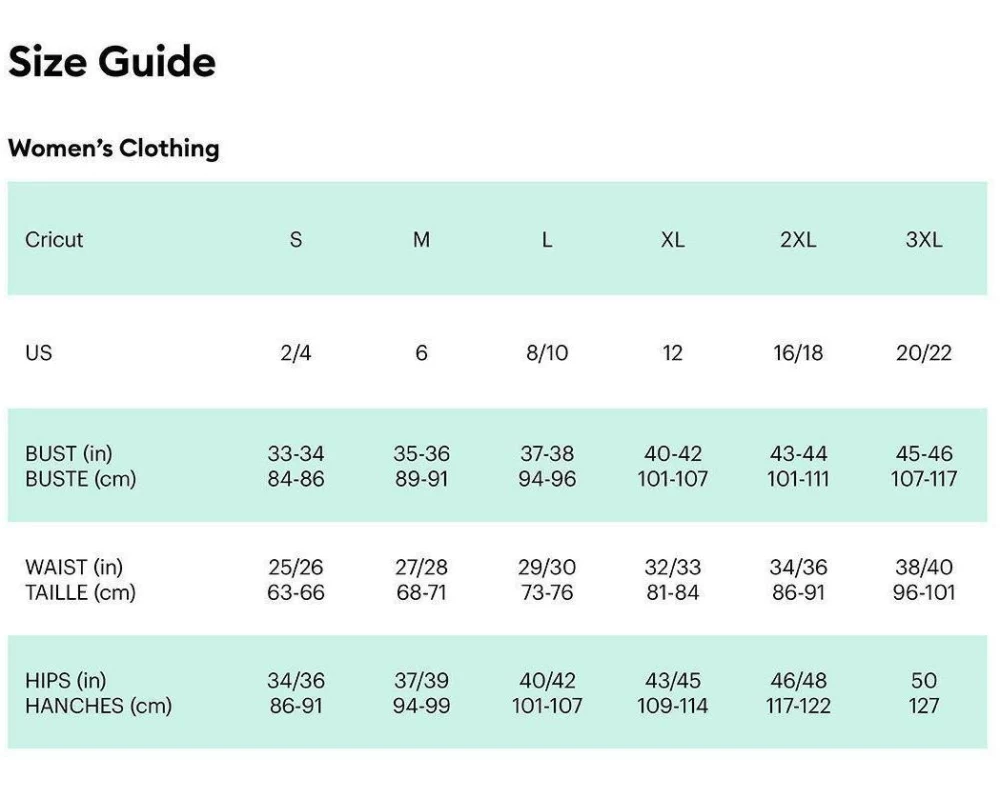
Task: Click the XL size column header
Action: tap(673, 240)
